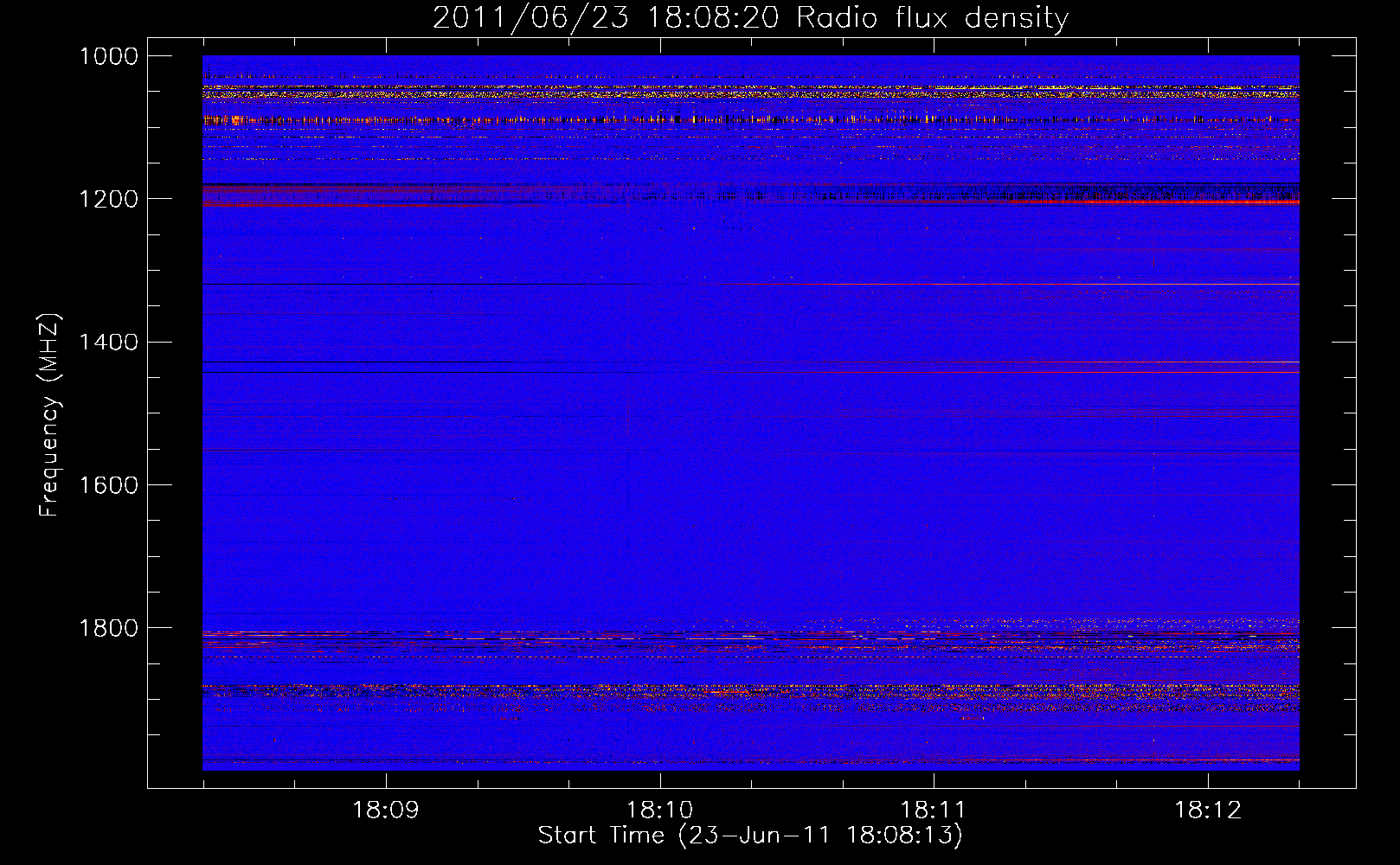
Task: Click the '1200' frequency axis label
Action: [108, 199]
